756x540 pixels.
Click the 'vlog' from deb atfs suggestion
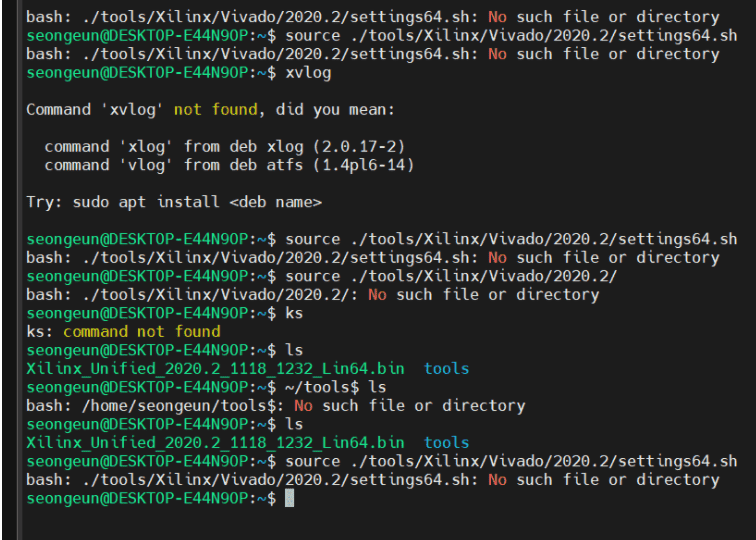(229, 165)
